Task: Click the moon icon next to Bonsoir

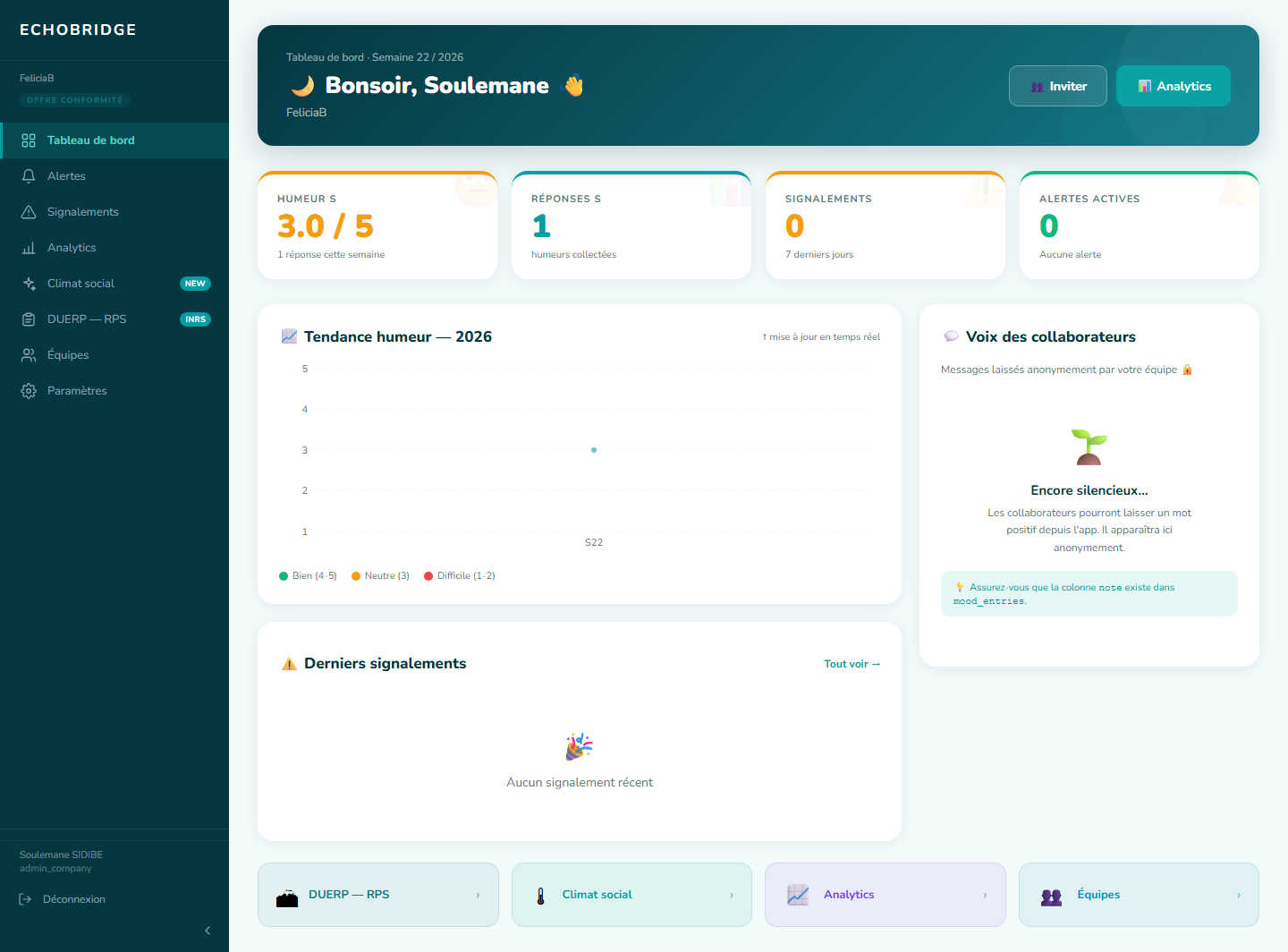Action: coord(303,86)
